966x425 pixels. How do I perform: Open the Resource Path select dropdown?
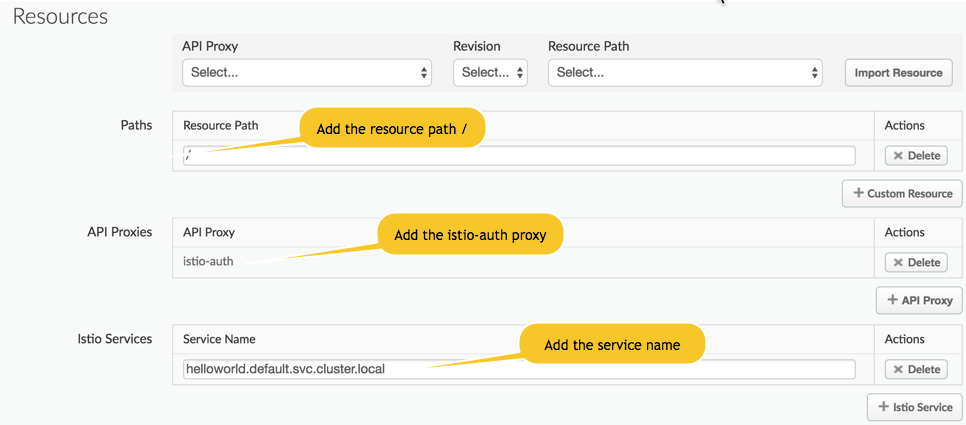[685, 73]
